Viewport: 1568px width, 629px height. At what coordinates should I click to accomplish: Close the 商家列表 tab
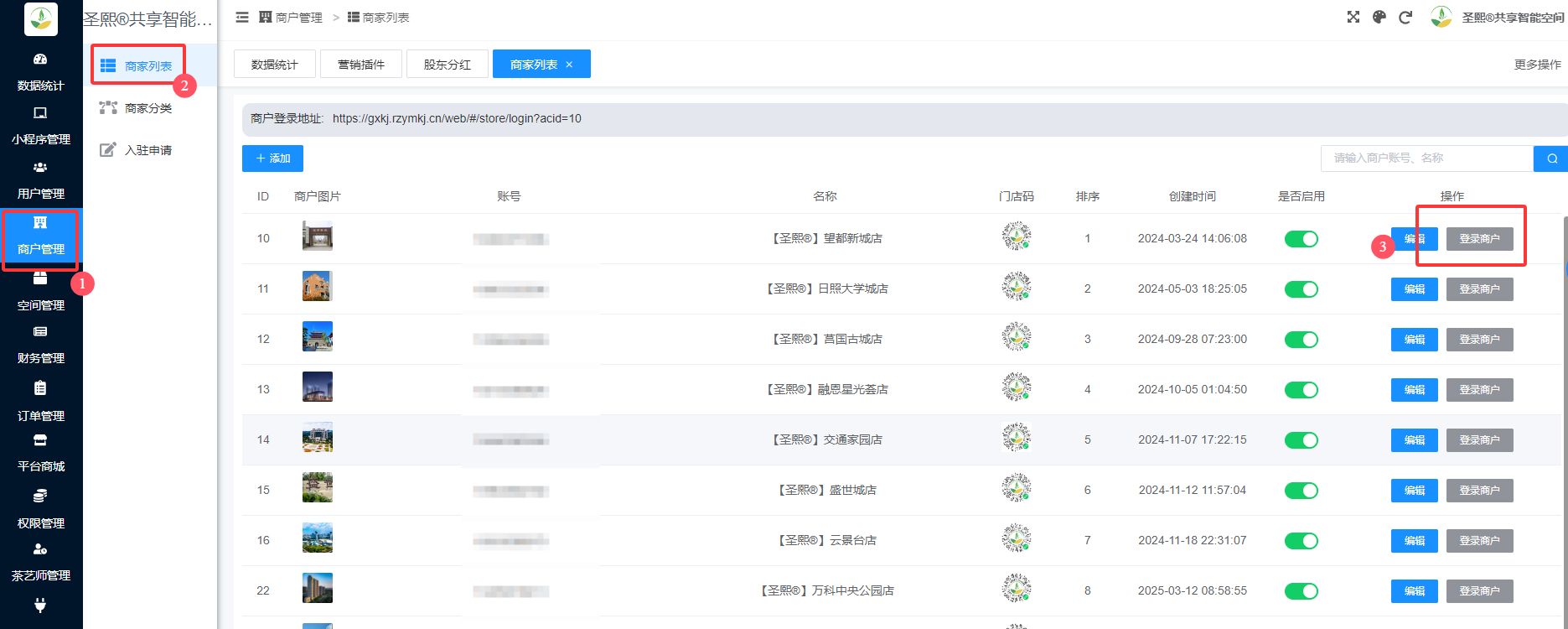[x=570, y=65]
